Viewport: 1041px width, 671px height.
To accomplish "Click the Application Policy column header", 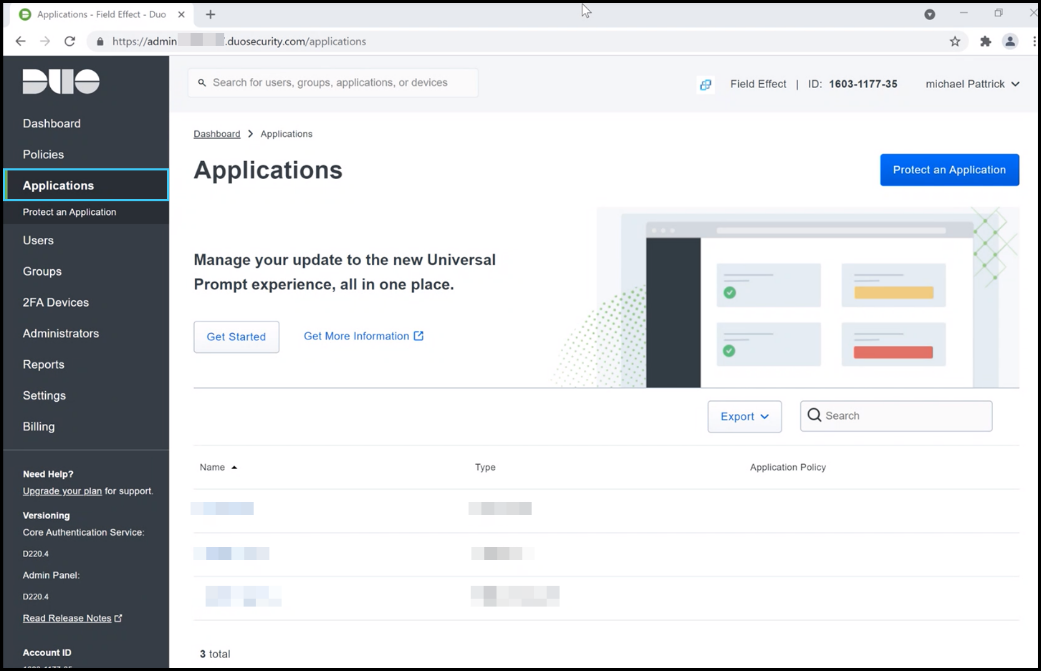I will pos(788,467).
